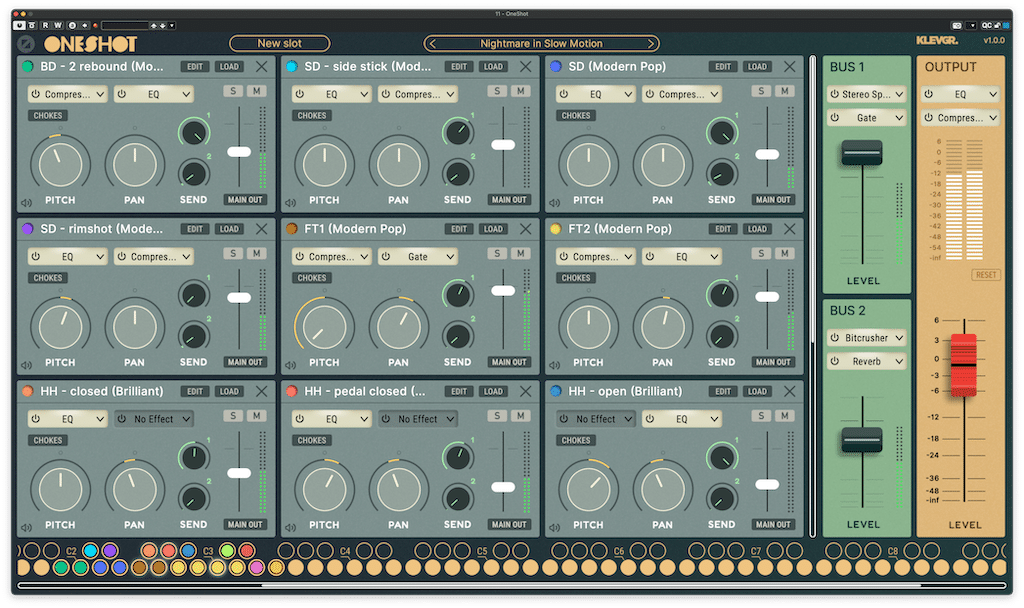Click the New slot button
1024x608 pixels.
point(279,43)
